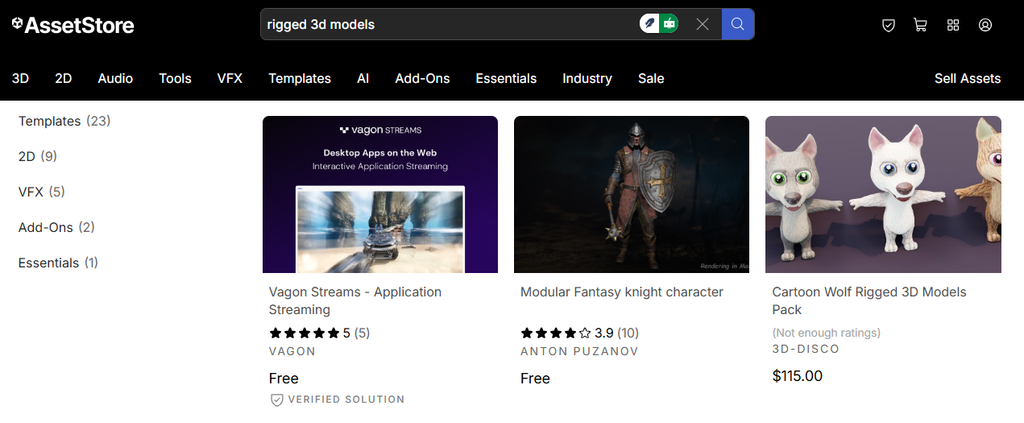Click the green robot icon in search bar

tap(669, 24)
